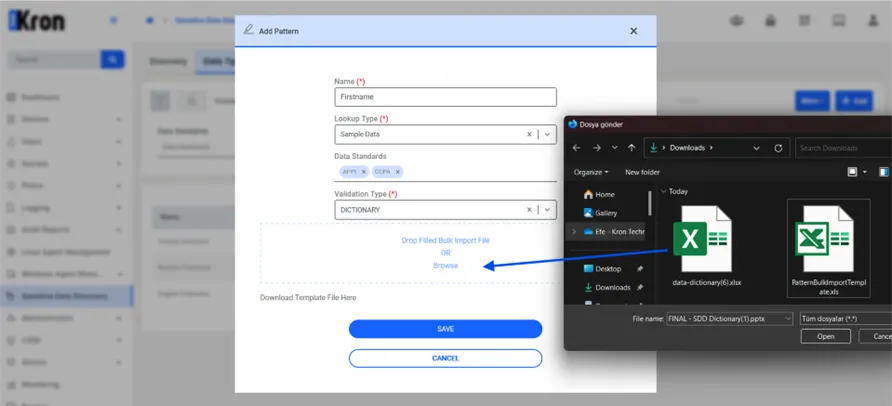Click the pin icon beside Downloads
The image size is (892, 406).
tap(641, 287)
